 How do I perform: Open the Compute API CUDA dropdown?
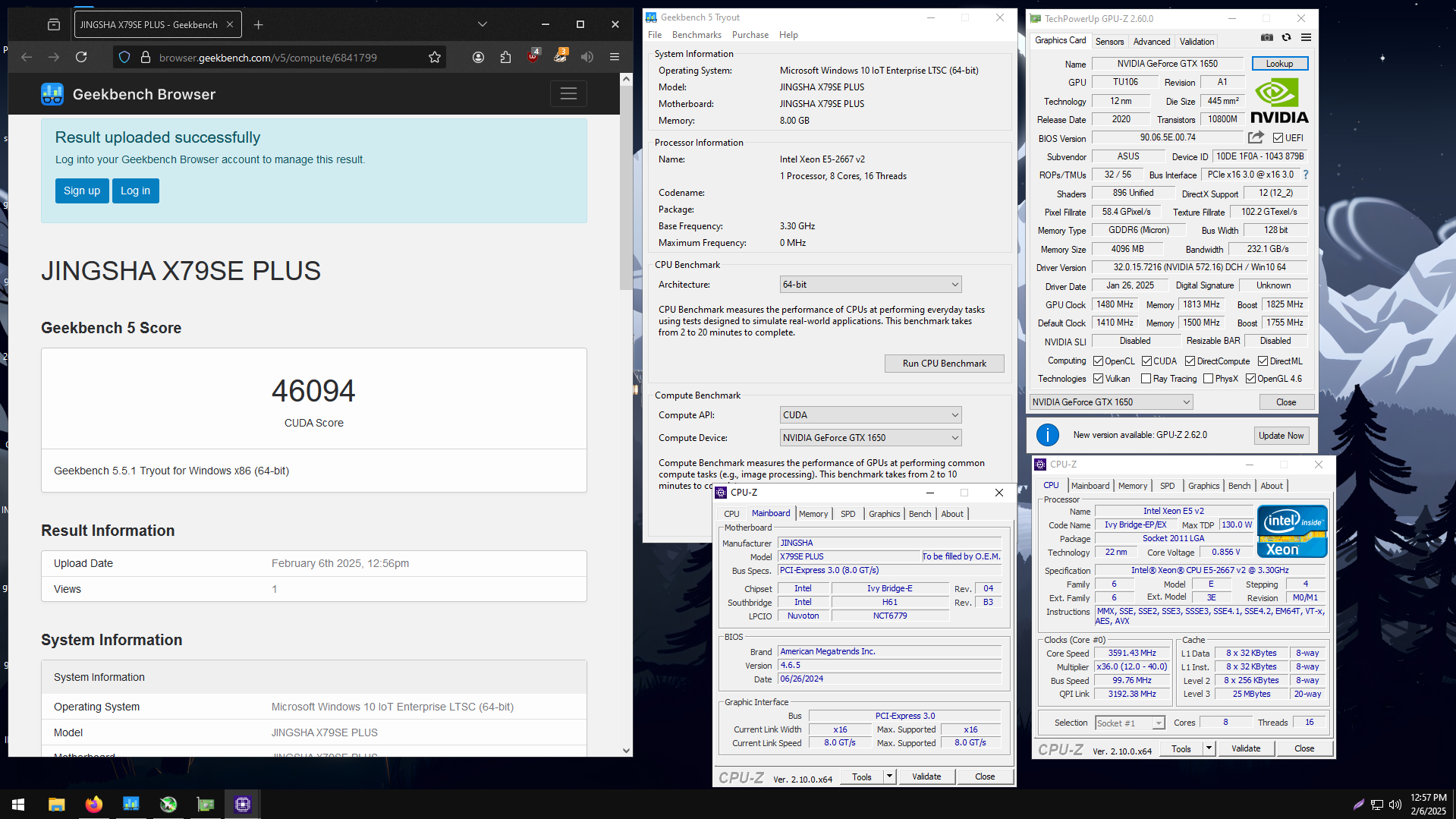click(870, 415)
